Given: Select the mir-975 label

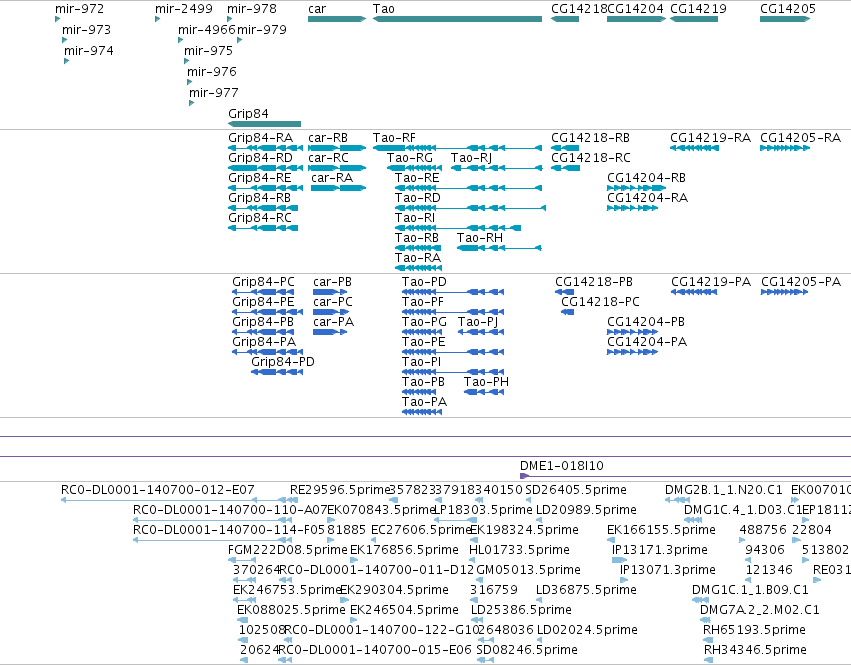Looking at the screenshot, I should [208, 50].
